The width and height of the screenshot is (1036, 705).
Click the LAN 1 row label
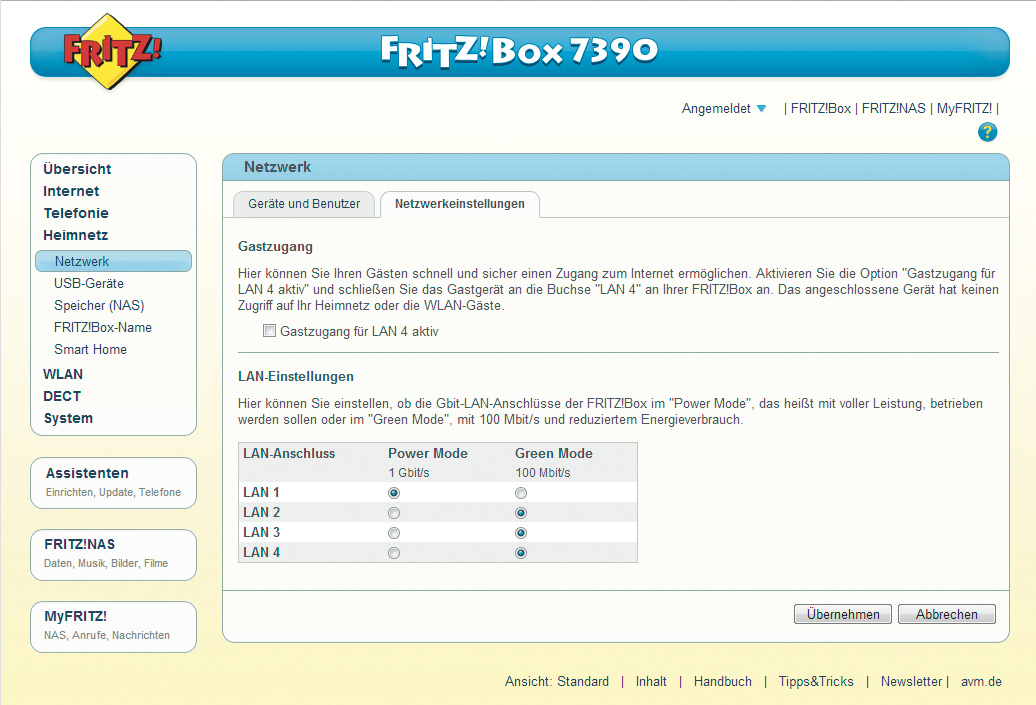(x=261, y=492)
